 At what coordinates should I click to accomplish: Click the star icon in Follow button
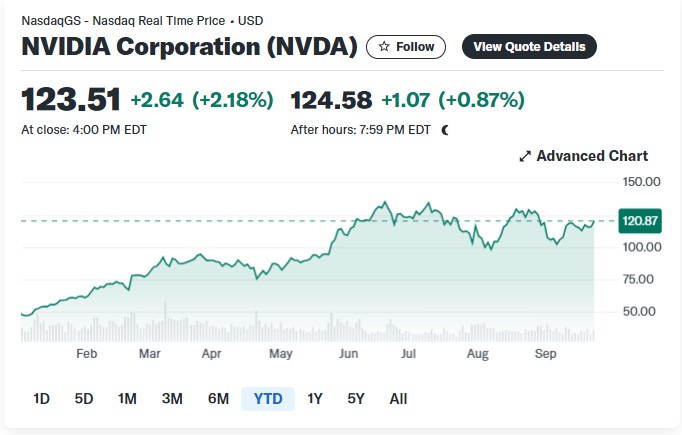click(384, 47)
